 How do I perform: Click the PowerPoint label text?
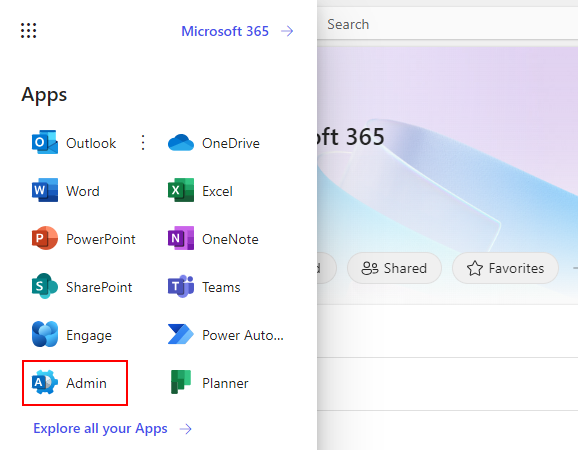[x=101, y=239]
